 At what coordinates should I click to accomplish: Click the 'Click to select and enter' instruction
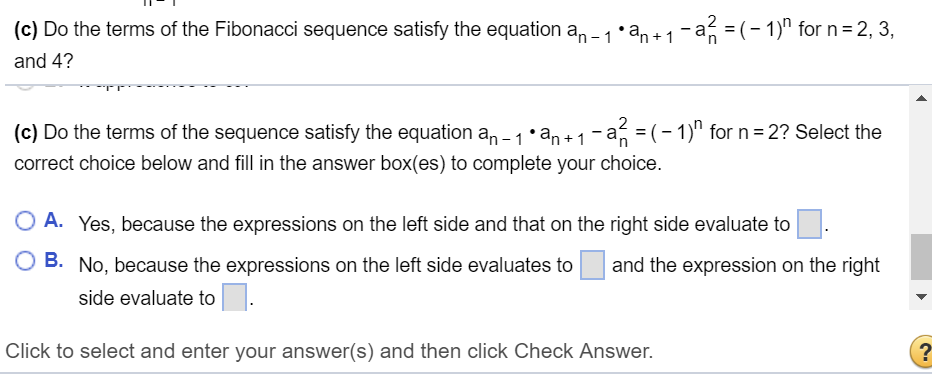[329, 351]
